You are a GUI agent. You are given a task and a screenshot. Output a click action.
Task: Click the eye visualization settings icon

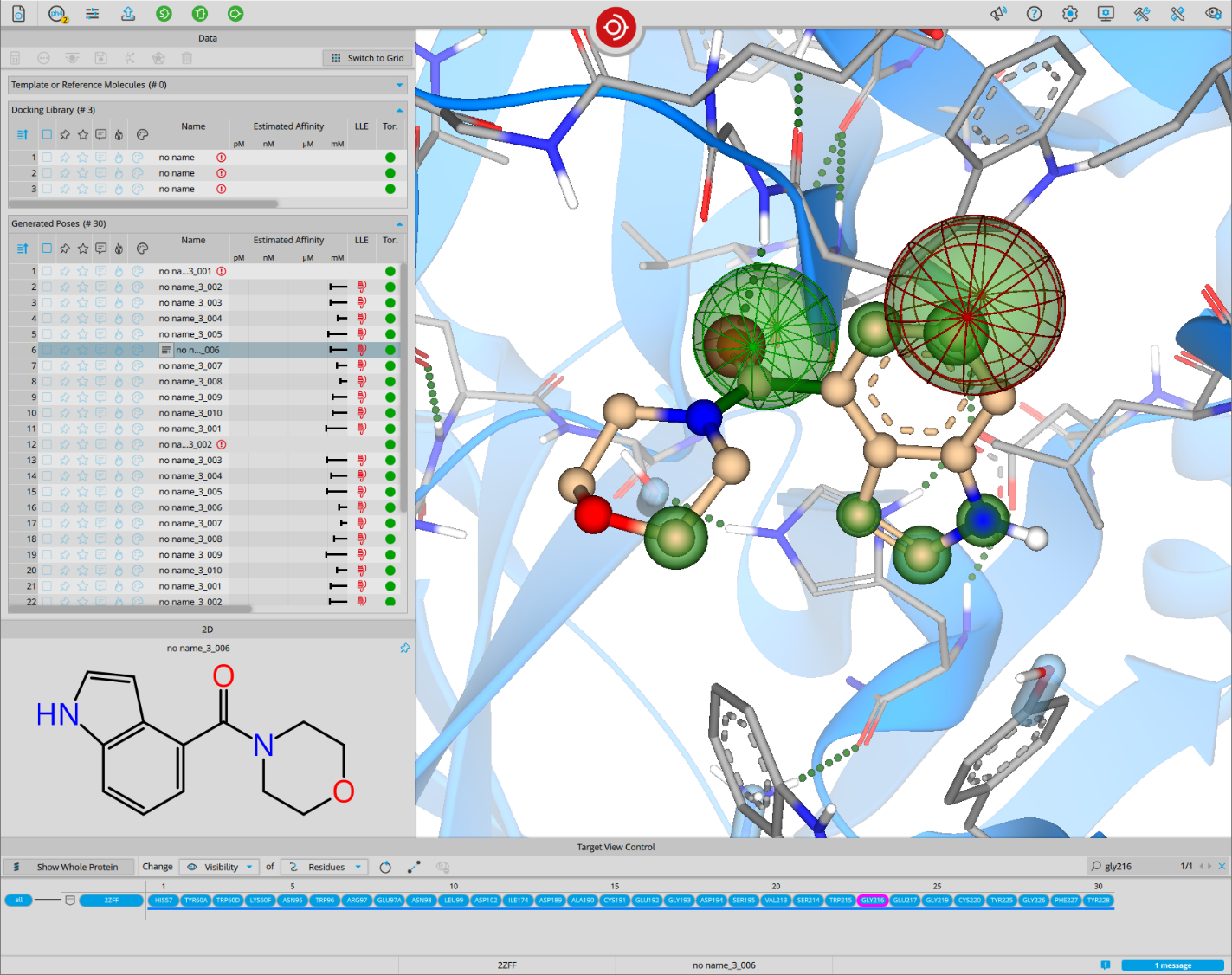[1213, 14]
